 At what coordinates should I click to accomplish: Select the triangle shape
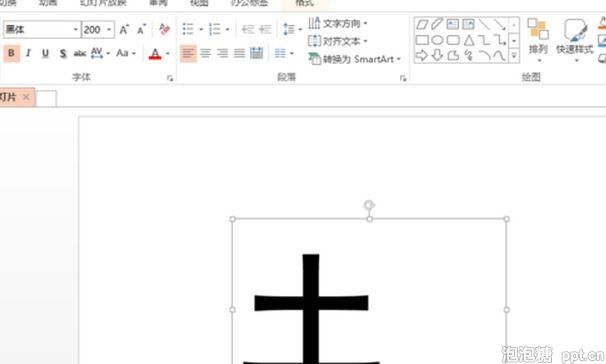point(469,40)
